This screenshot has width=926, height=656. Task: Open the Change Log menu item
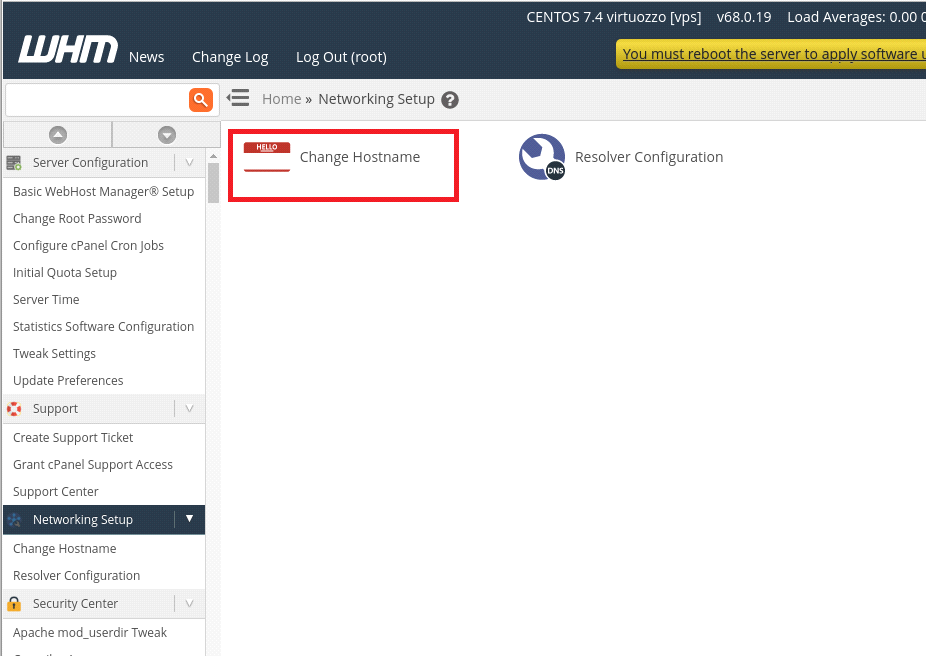click(x=230, y=57)
